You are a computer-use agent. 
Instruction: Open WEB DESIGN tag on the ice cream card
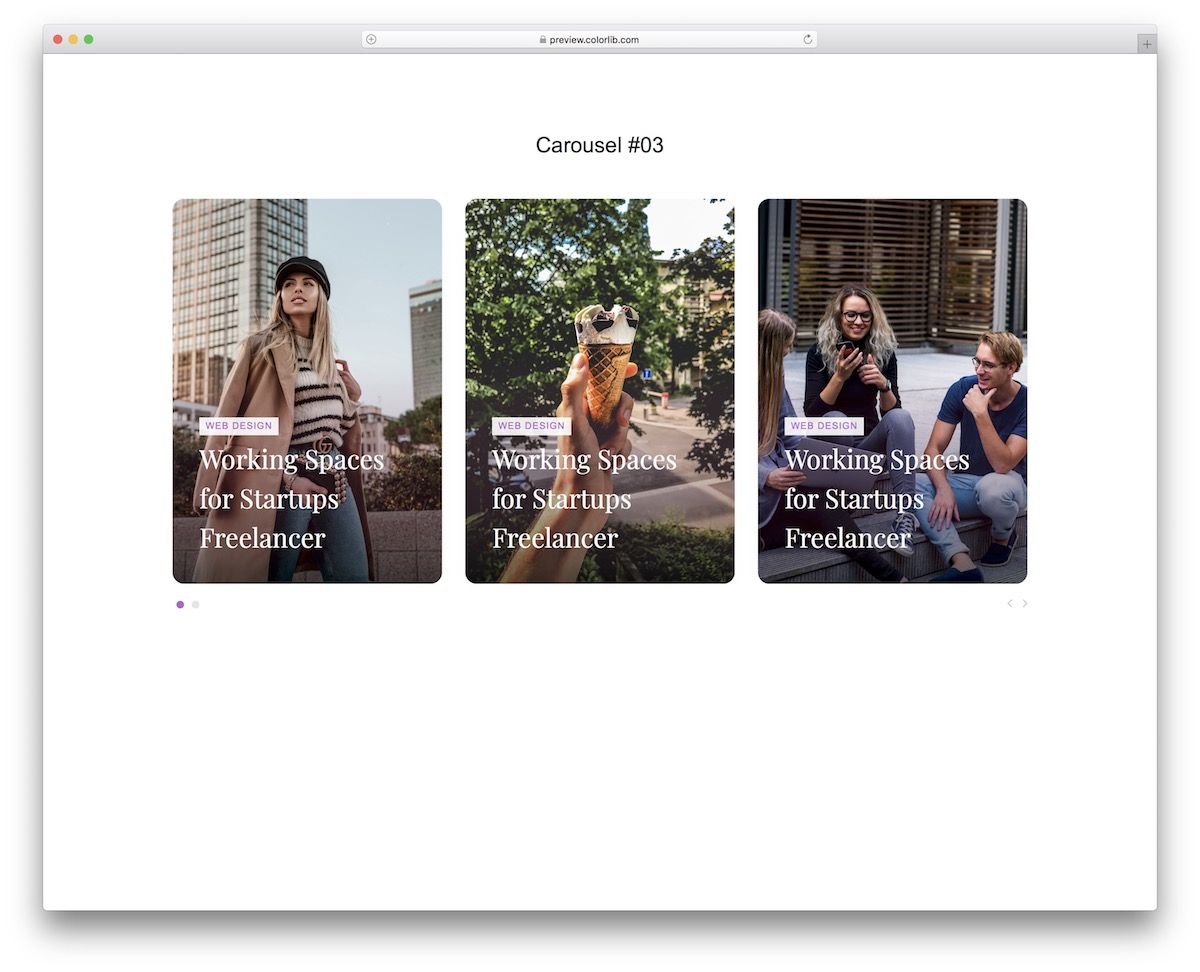pos(531,426)
